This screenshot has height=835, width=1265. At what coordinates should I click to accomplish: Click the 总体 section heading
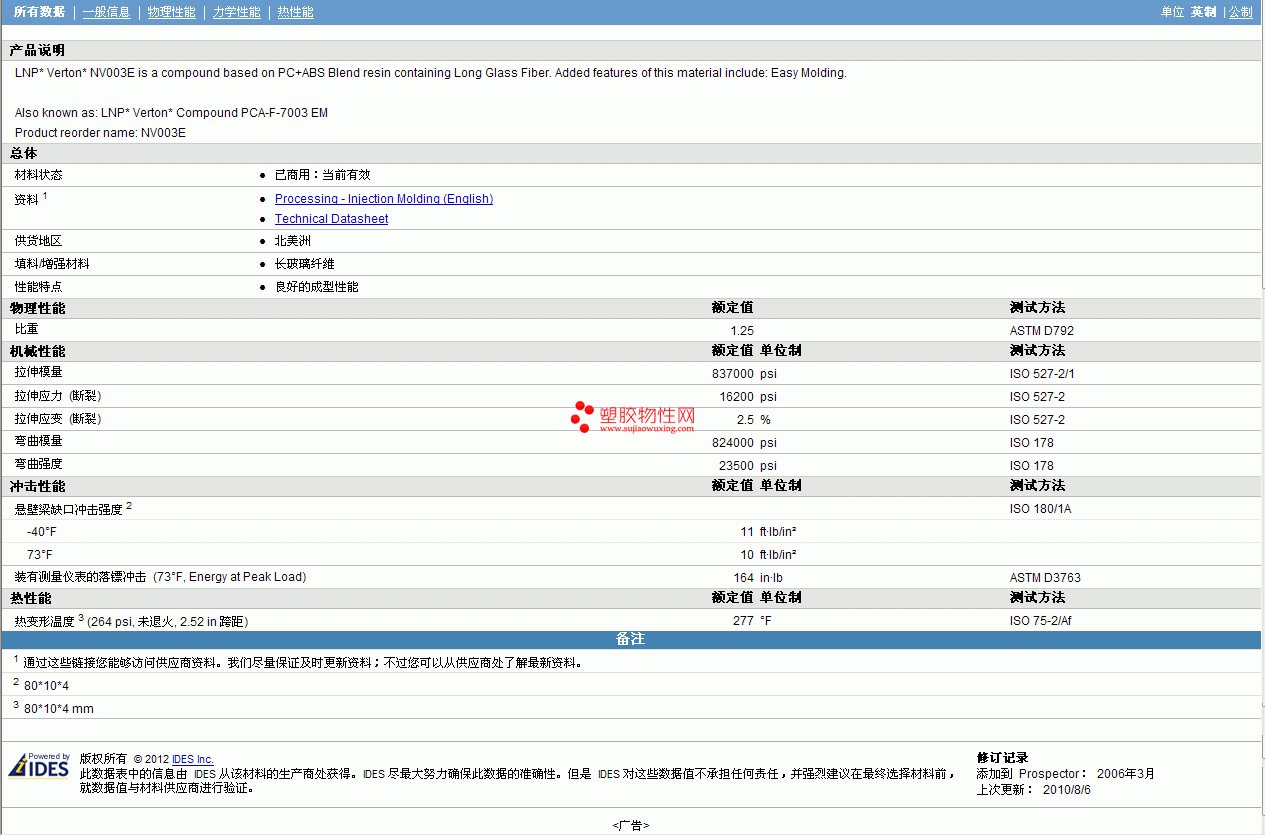click(x=24, y=153)
